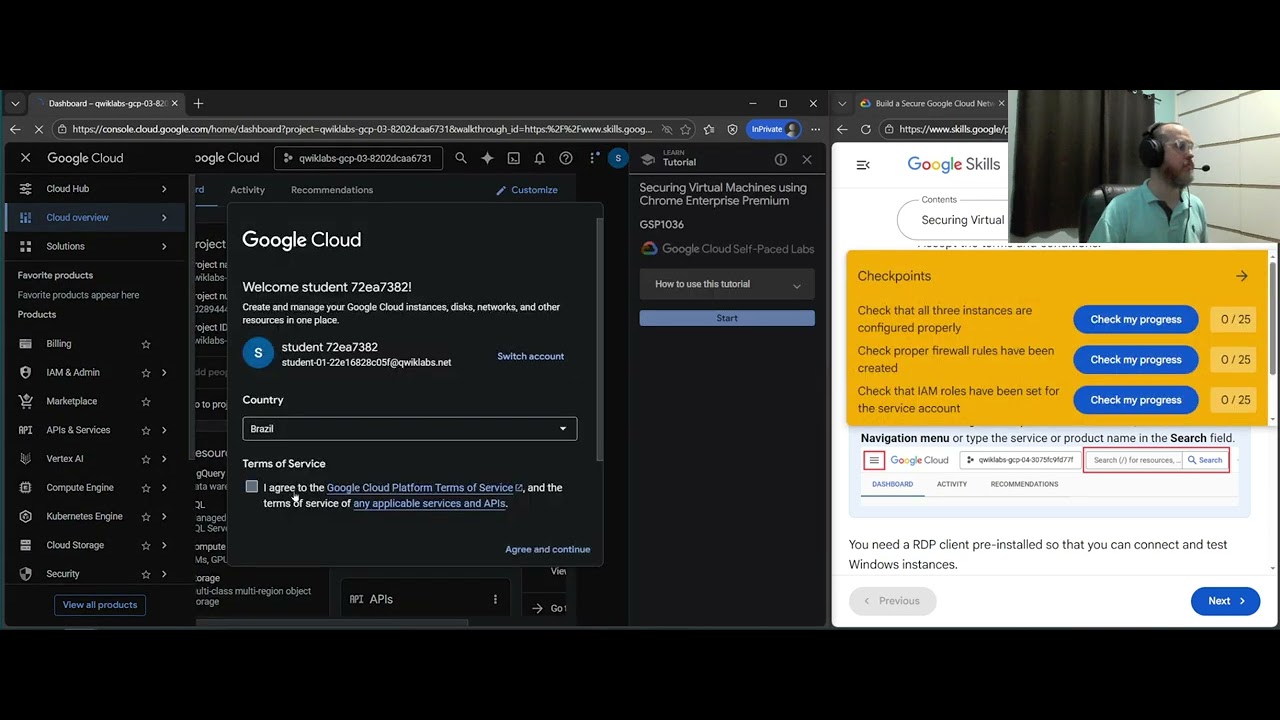Close the Tutorial panel
The image size is (1280, 720).
pos(807,159)
